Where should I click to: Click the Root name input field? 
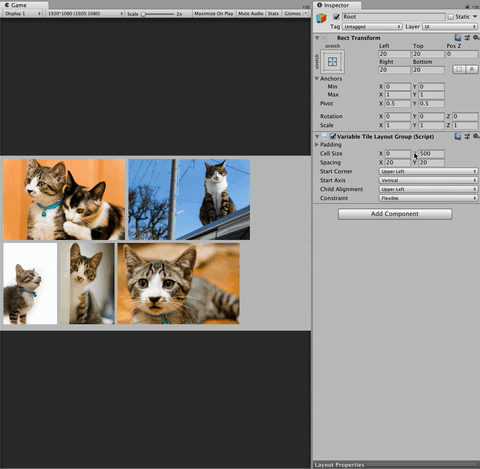coord(394,17)
